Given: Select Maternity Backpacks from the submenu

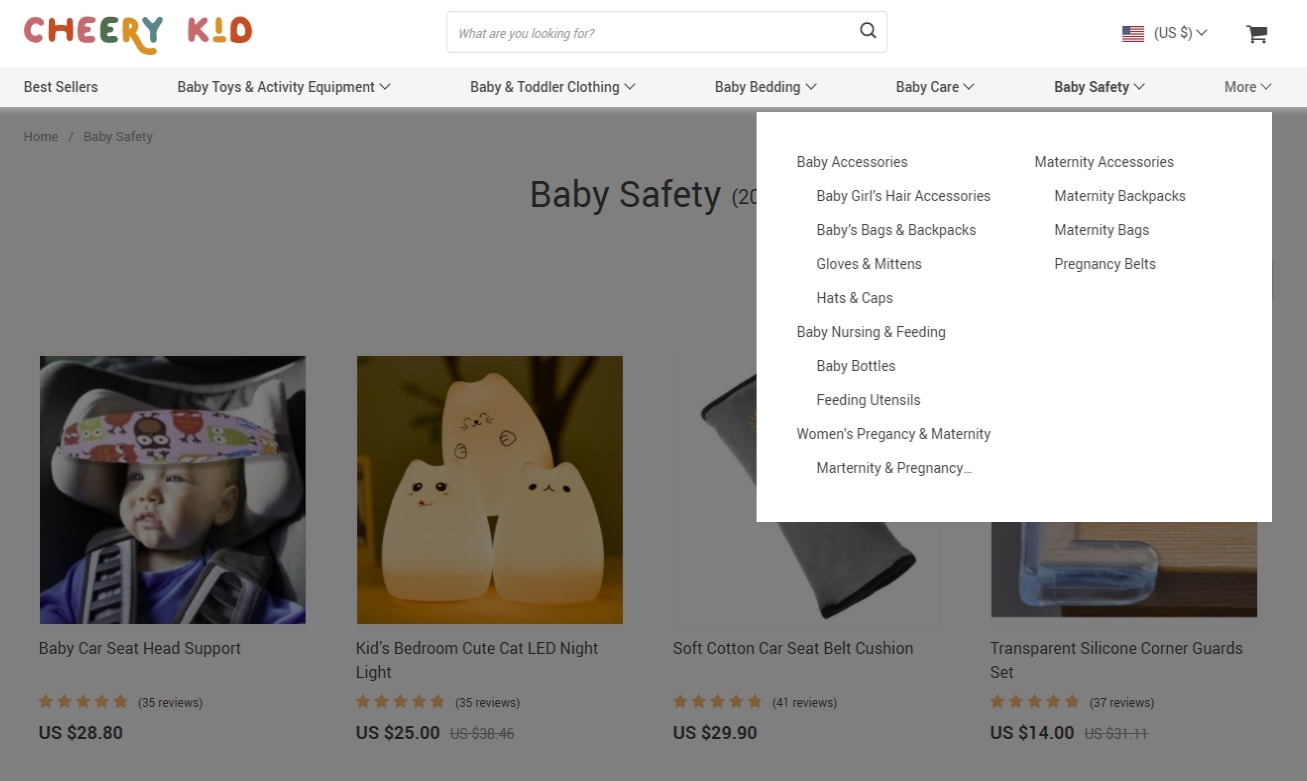Looking at the screenshot, I should (1119, 196).
